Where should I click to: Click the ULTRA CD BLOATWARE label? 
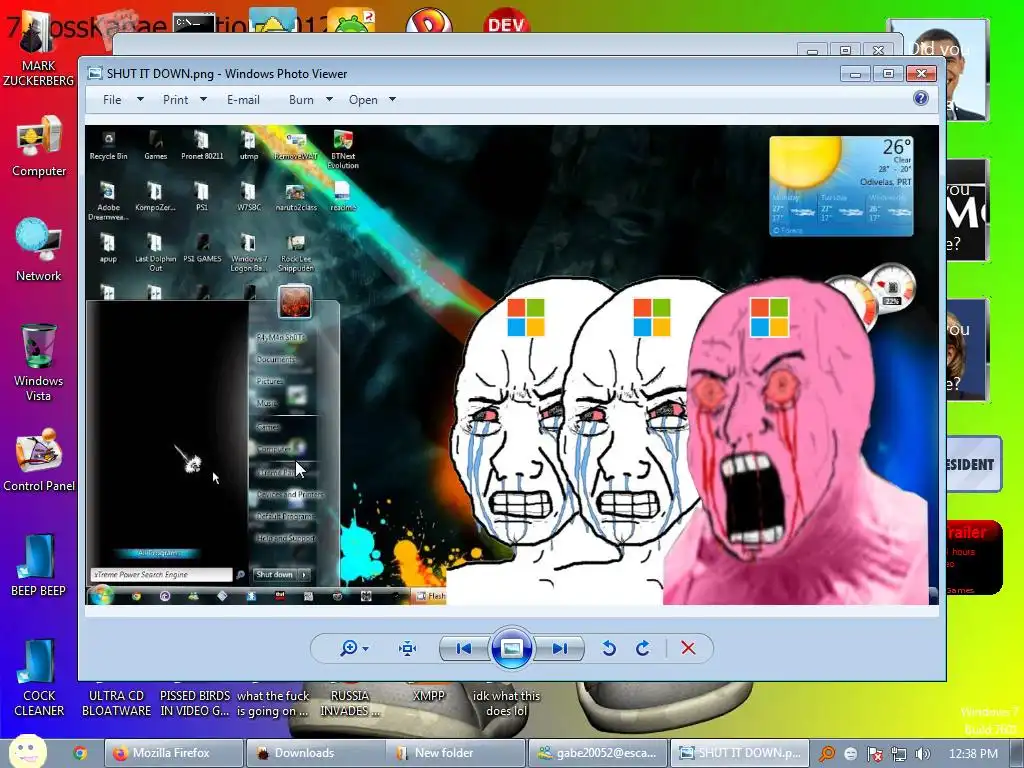pyautogui.click(x=116, y=703)
